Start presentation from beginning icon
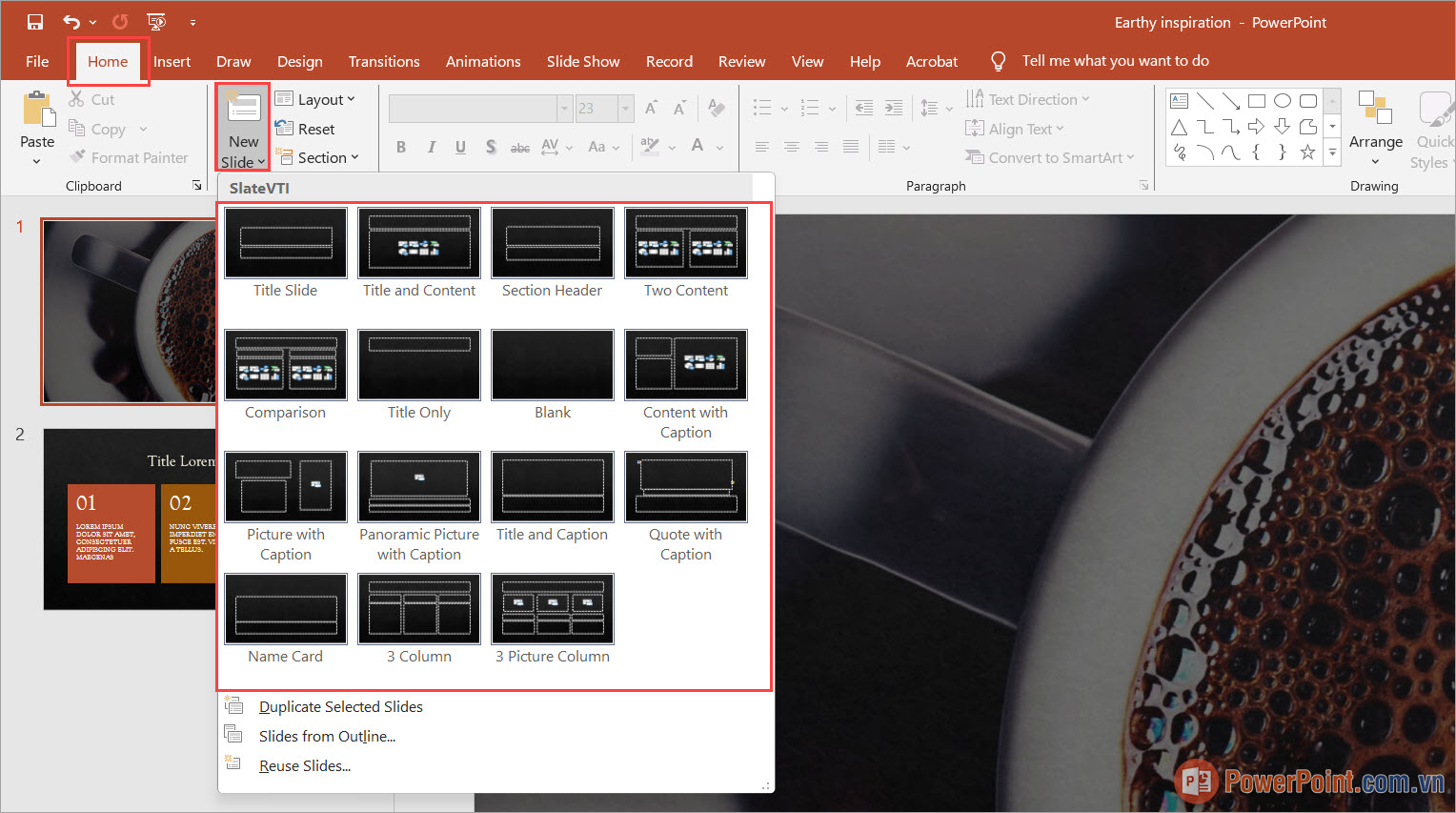 pyautogui.click(x=156, y=22)
